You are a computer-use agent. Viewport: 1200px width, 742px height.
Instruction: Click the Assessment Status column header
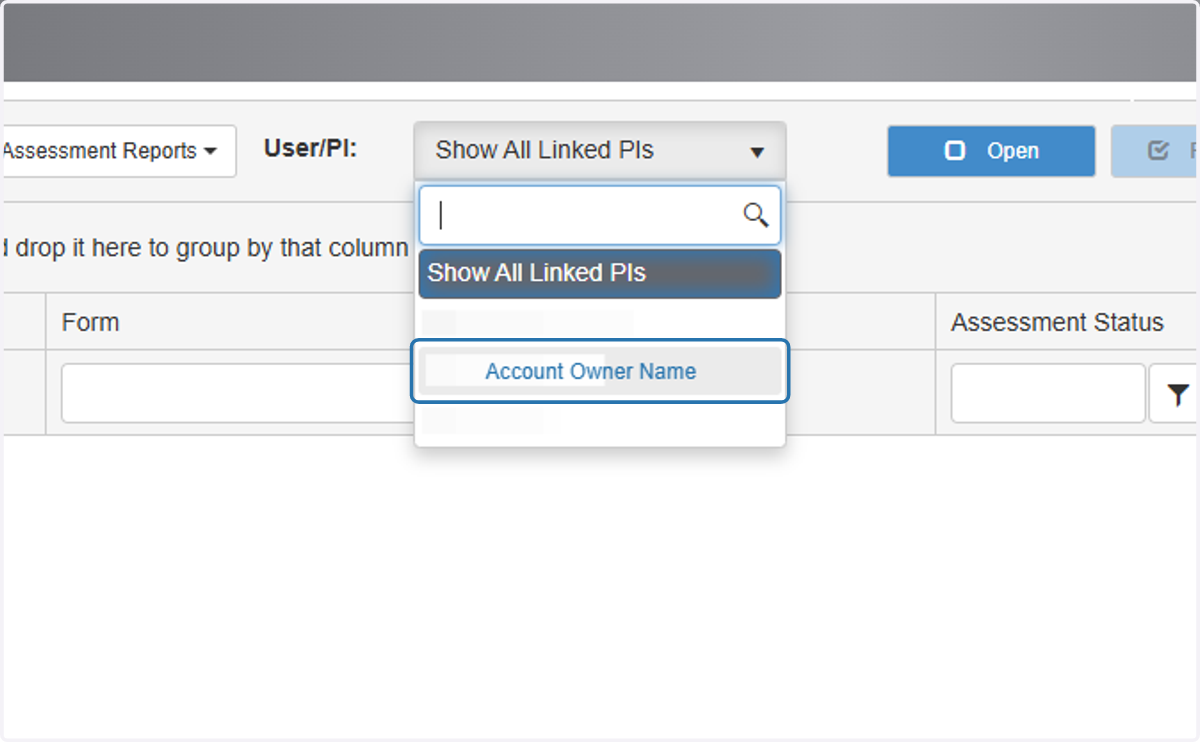coord(1057,322)
